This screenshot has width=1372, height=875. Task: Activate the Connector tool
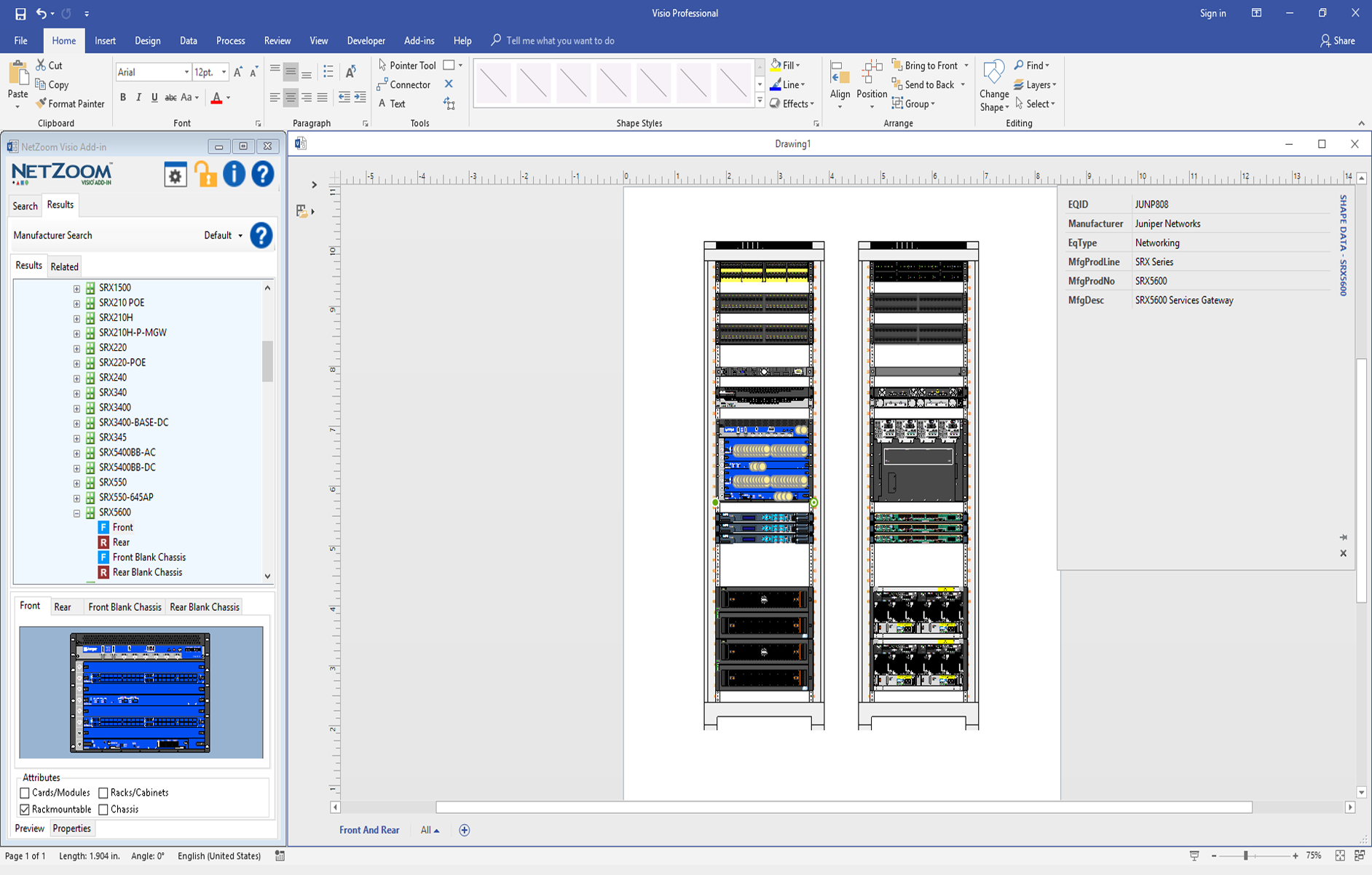click(404, 84)
